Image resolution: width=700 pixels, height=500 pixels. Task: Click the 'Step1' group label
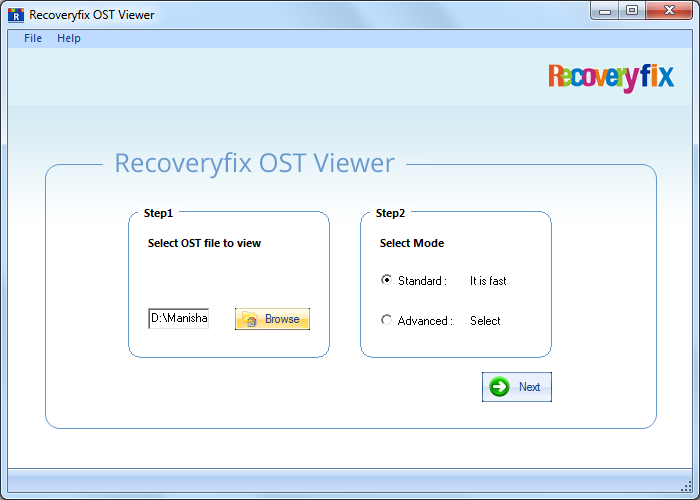tap(158, 213)
